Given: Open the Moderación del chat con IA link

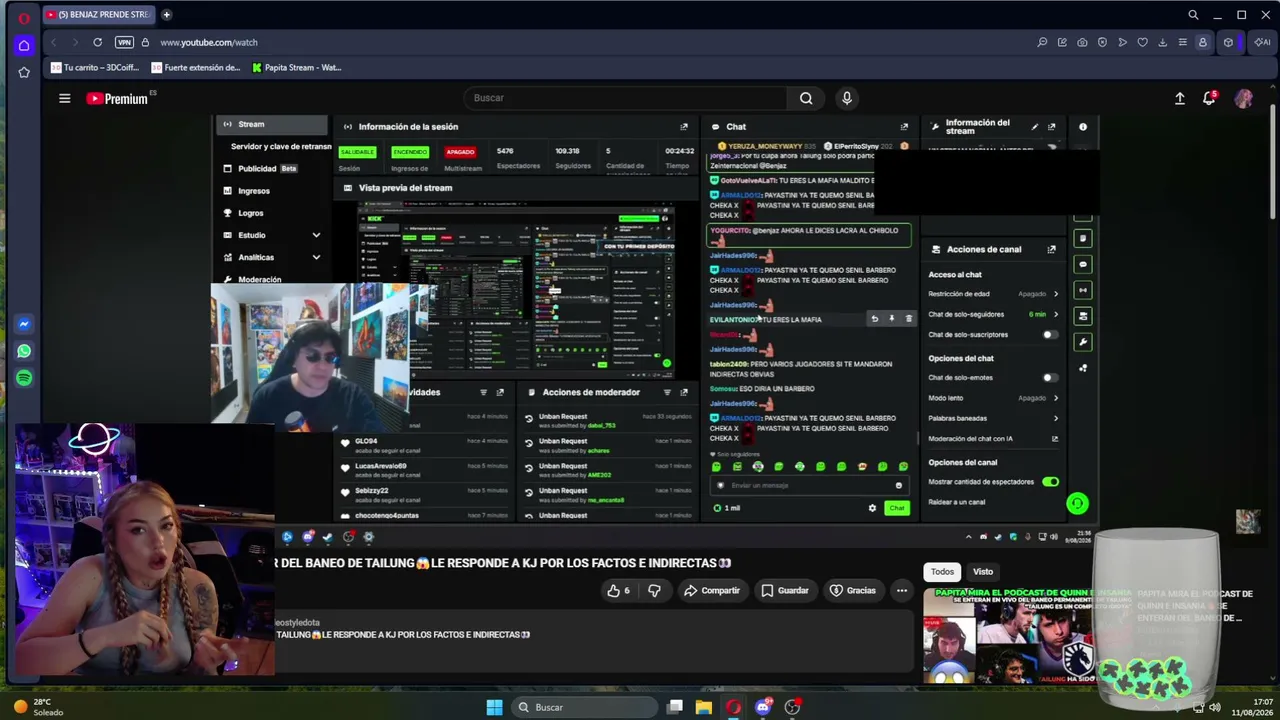Looking at the screenshot, I should [994, 439].
